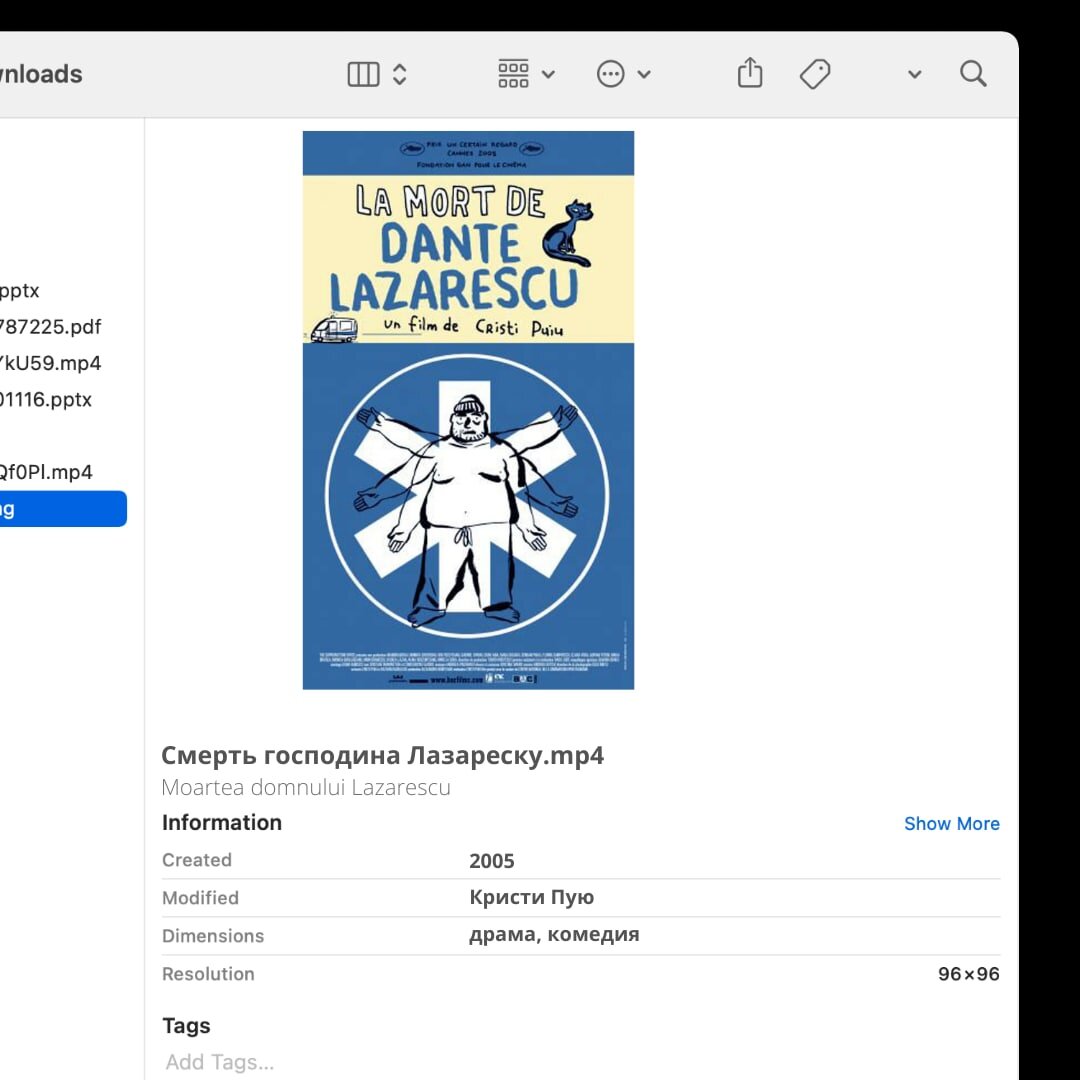Click the Show More link
This screenshot has height=1080, width=1080.
click(x=951, y=823)
